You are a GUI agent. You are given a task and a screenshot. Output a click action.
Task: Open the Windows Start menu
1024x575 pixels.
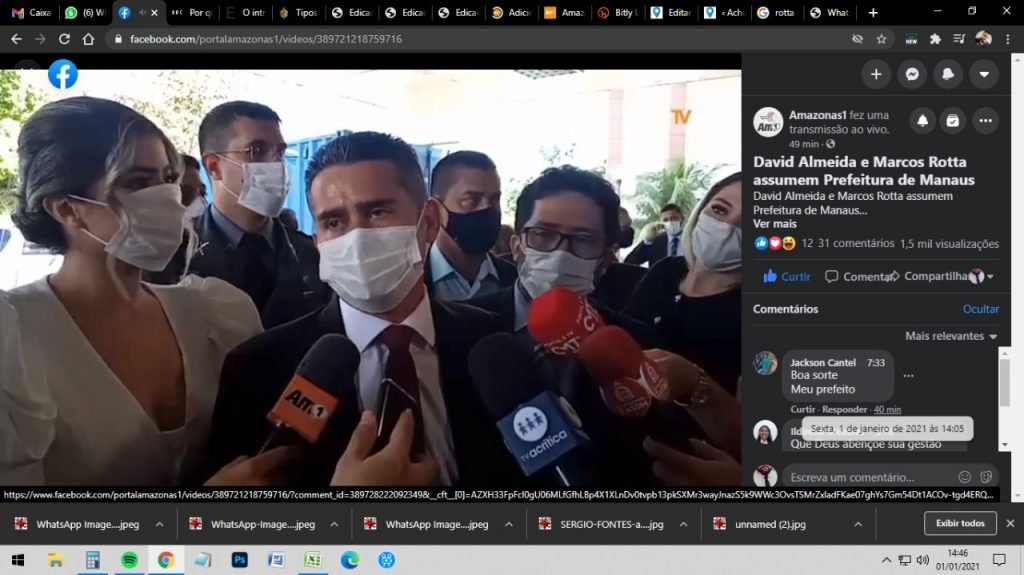[18, 560]
